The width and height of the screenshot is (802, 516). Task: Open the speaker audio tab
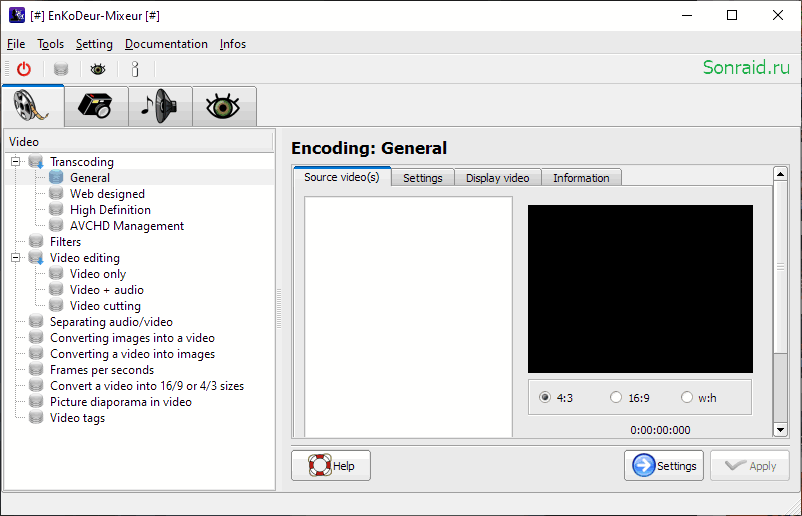coord(160,106)
